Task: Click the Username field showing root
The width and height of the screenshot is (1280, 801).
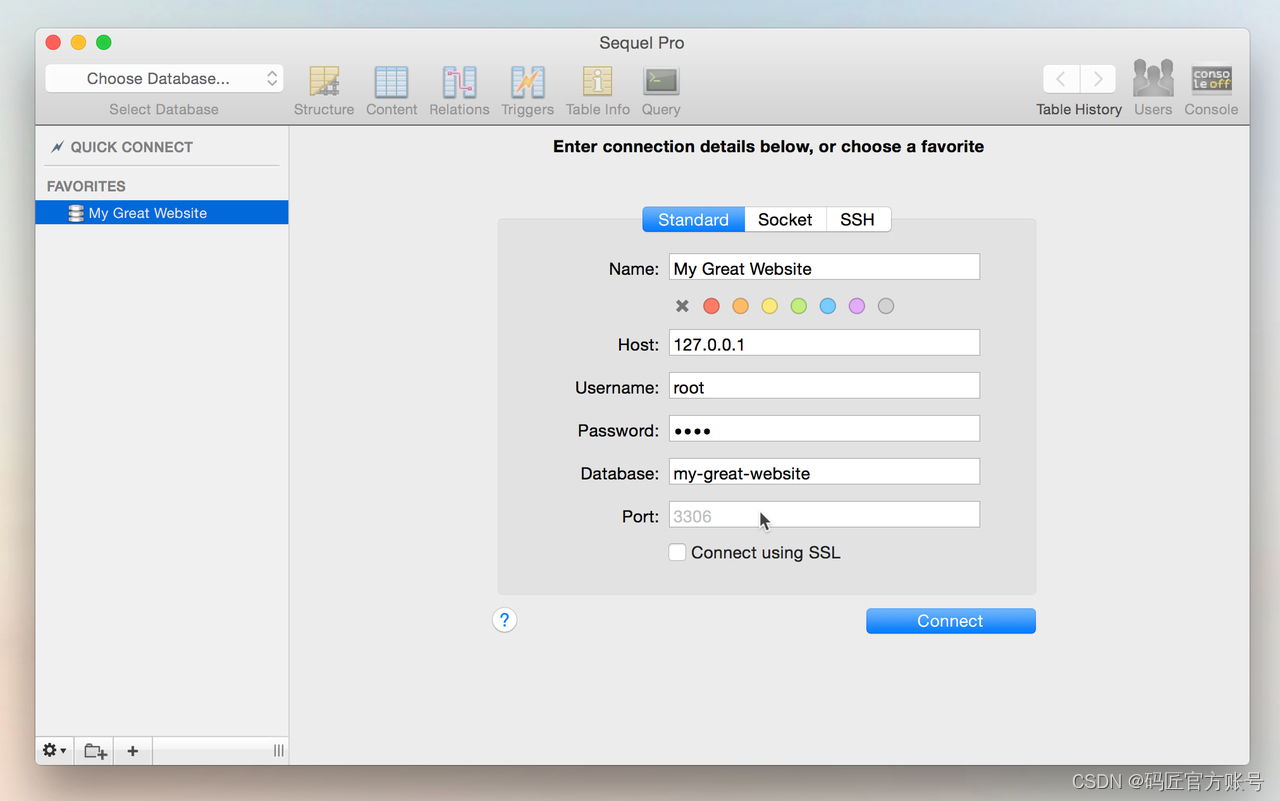Action: click(x=824, y=386)
